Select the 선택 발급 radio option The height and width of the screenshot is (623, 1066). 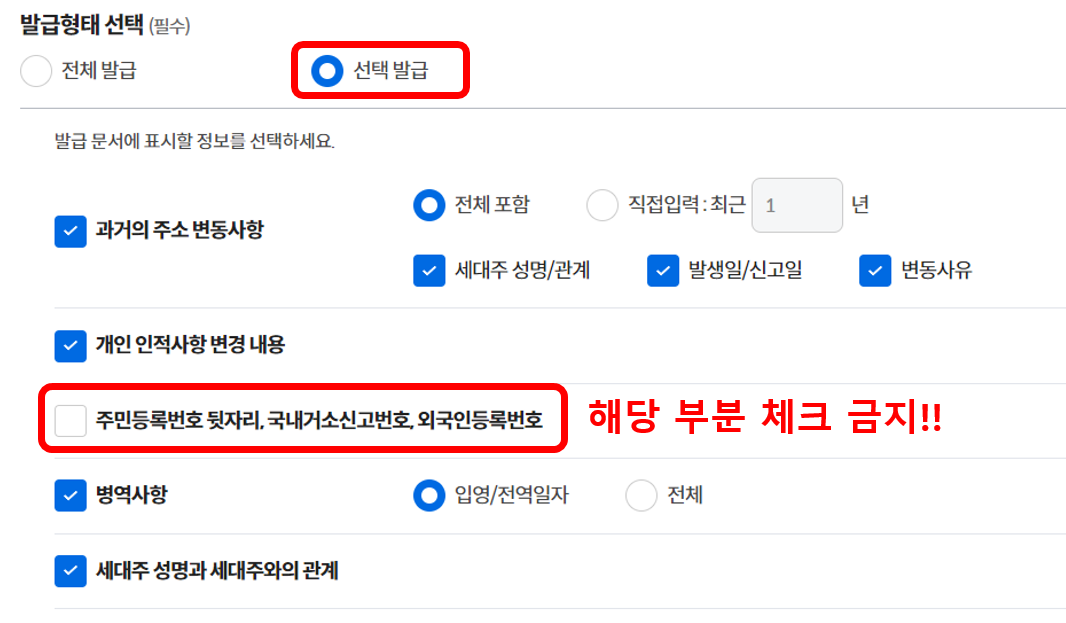[327, 71]
